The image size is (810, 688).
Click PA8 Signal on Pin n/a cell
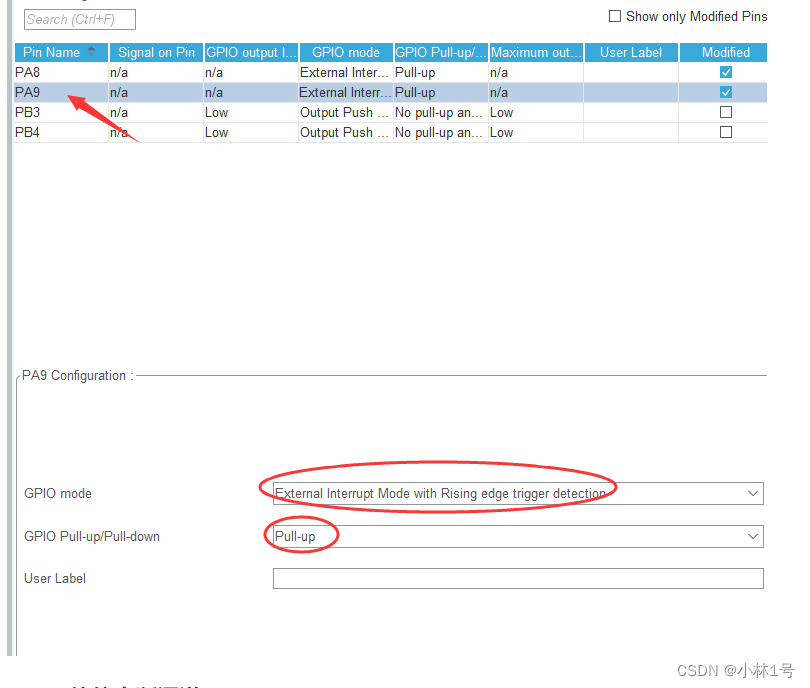click(155, 73)
